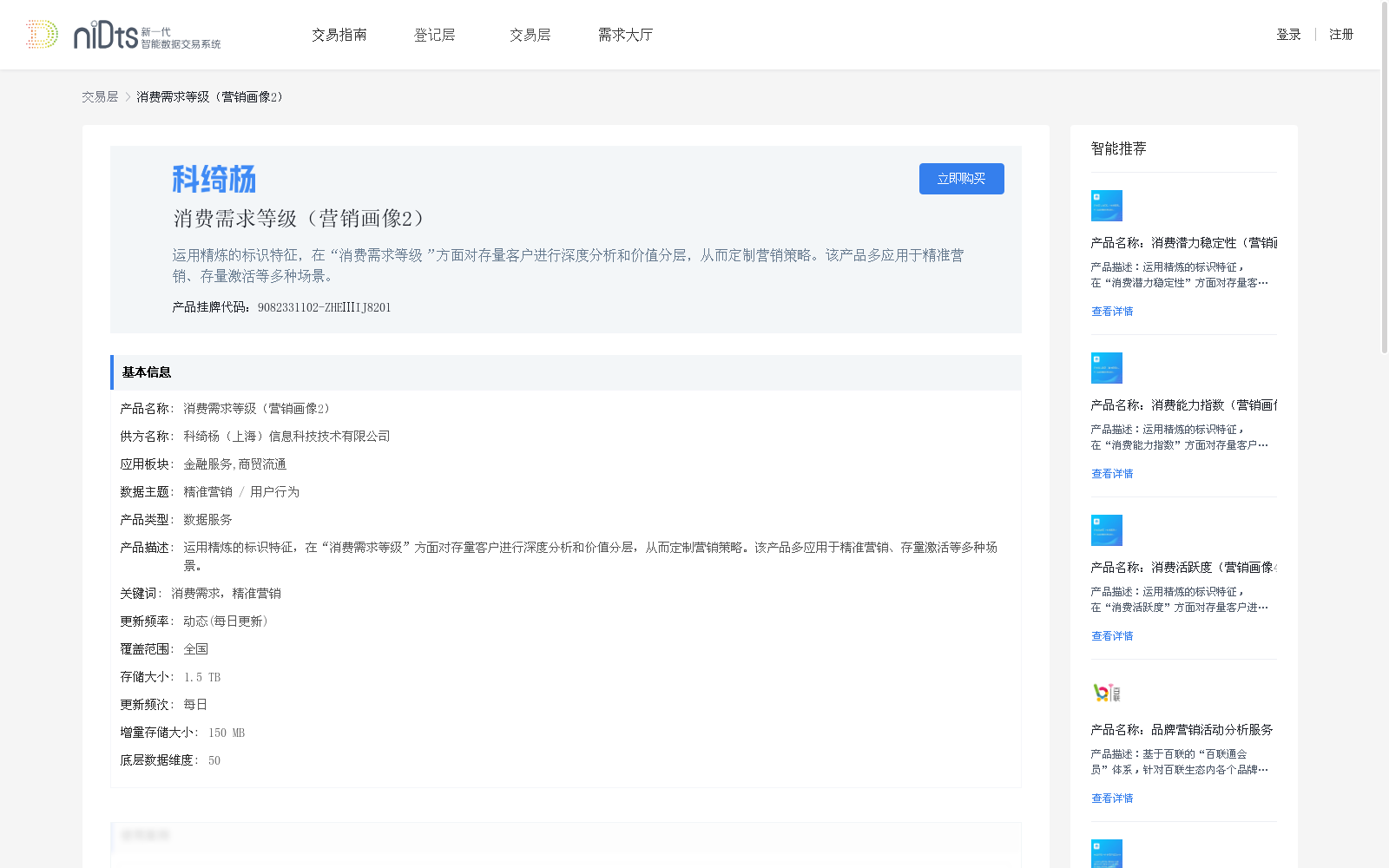Click the 用户行为 data theme

274,492
